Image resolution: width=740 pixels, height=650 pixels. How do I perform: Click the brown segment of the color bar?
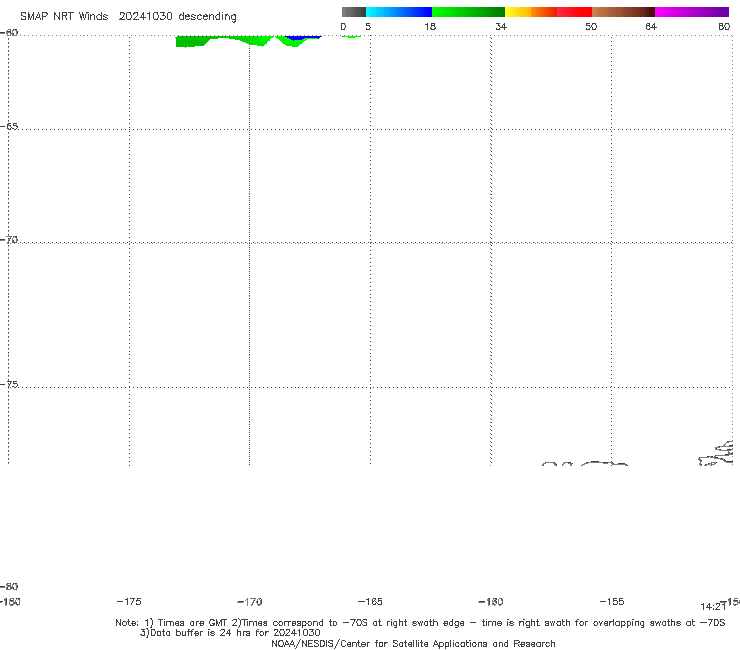(x=623, y=12)
